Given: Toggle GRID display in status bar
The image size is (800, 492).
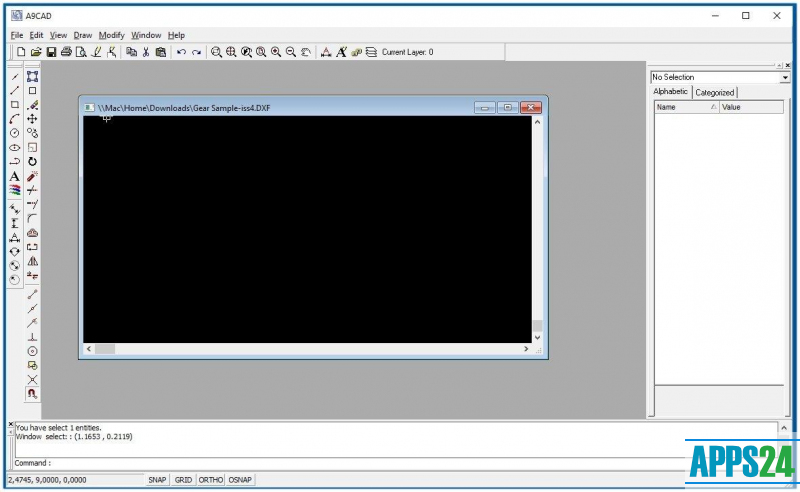Looking at the screenshot, I should [x=183, y=480].
